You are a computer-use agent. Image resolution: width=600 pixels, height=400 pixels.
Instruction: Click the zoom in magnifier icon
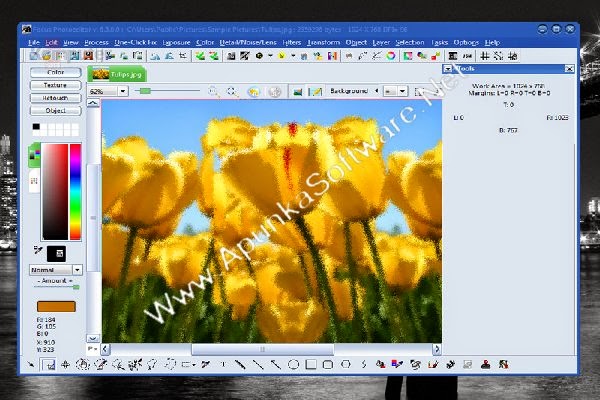tap(214, 91)
